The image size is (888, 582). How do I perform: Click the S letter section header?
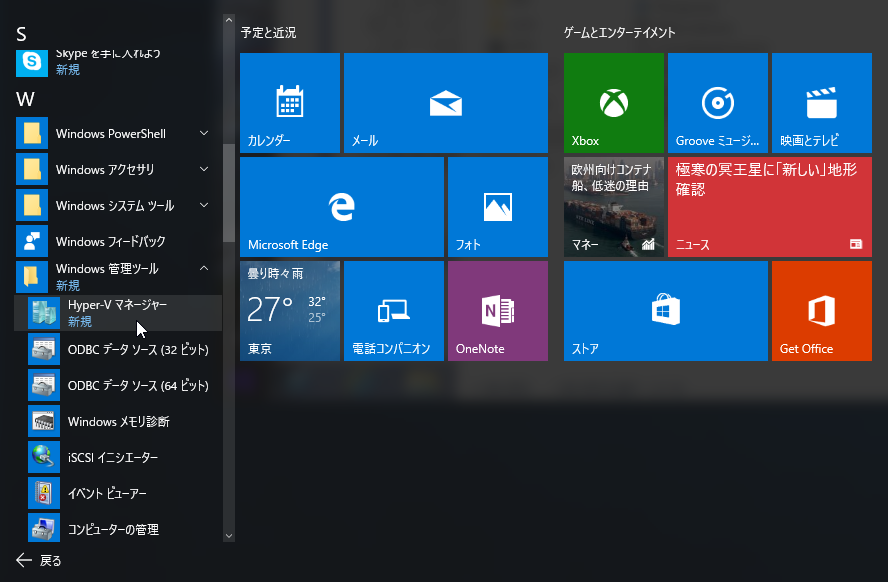point(22,35)
